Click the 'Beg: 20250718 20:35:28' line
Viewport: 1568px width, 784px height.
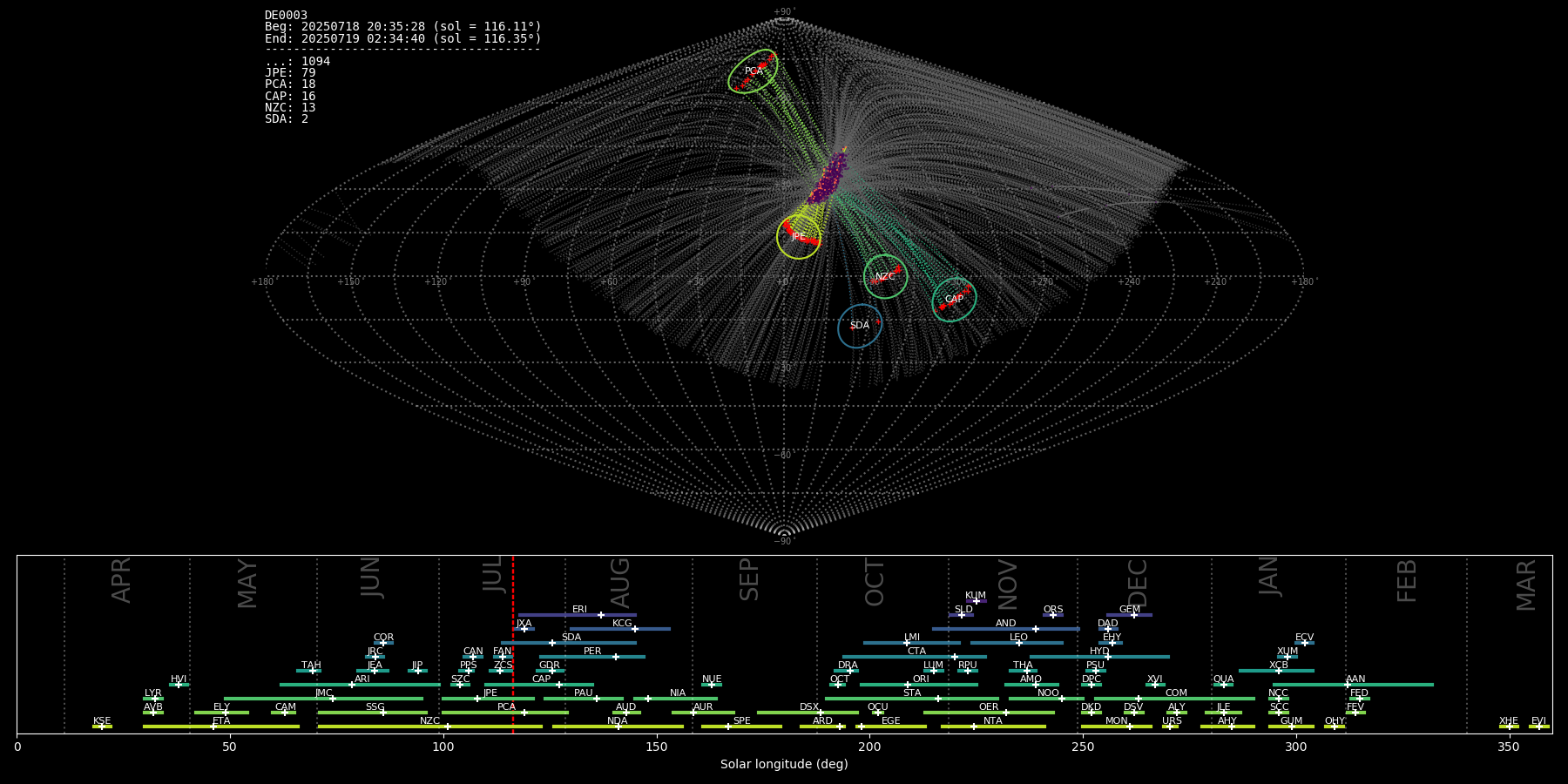403,27
